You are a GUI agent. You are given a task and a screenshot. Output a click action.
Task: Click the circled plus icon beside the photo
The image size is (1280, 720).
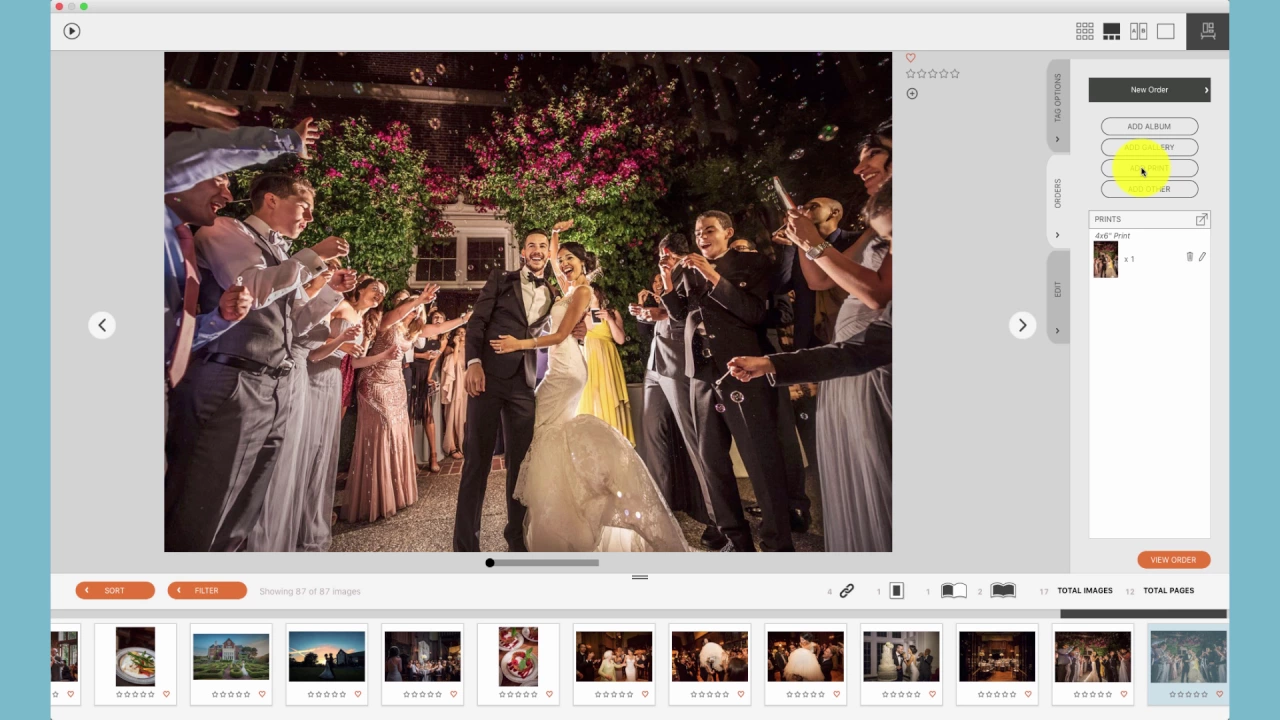coord(912,94)
